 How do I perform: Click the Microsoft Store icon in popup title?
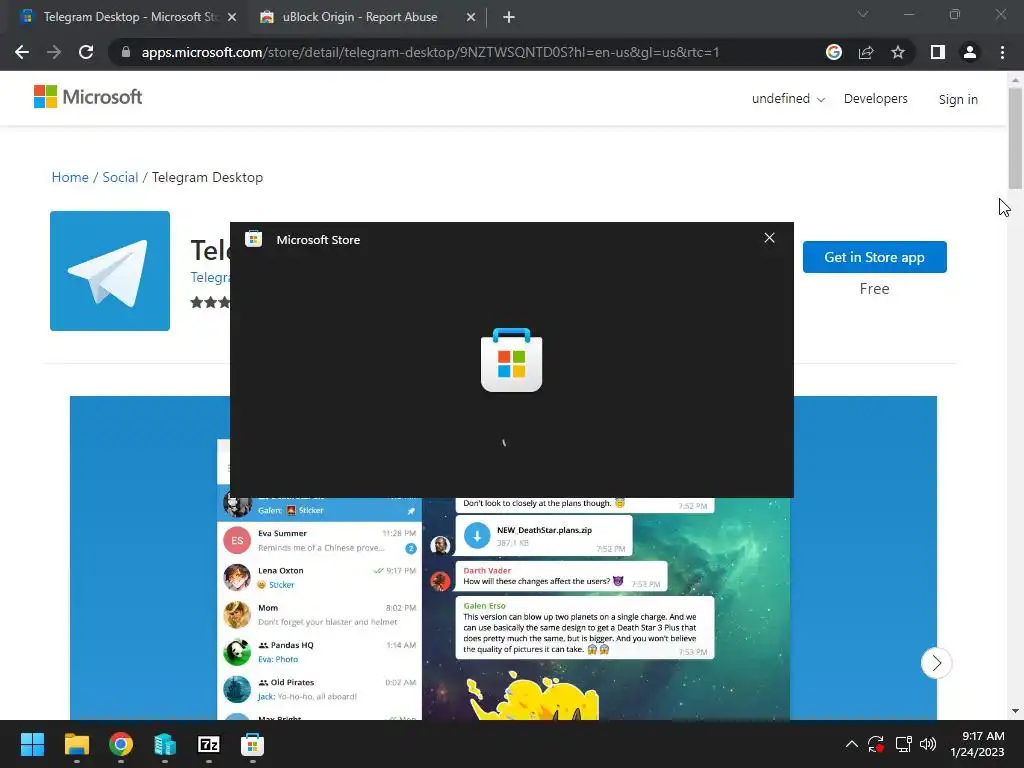253,239
